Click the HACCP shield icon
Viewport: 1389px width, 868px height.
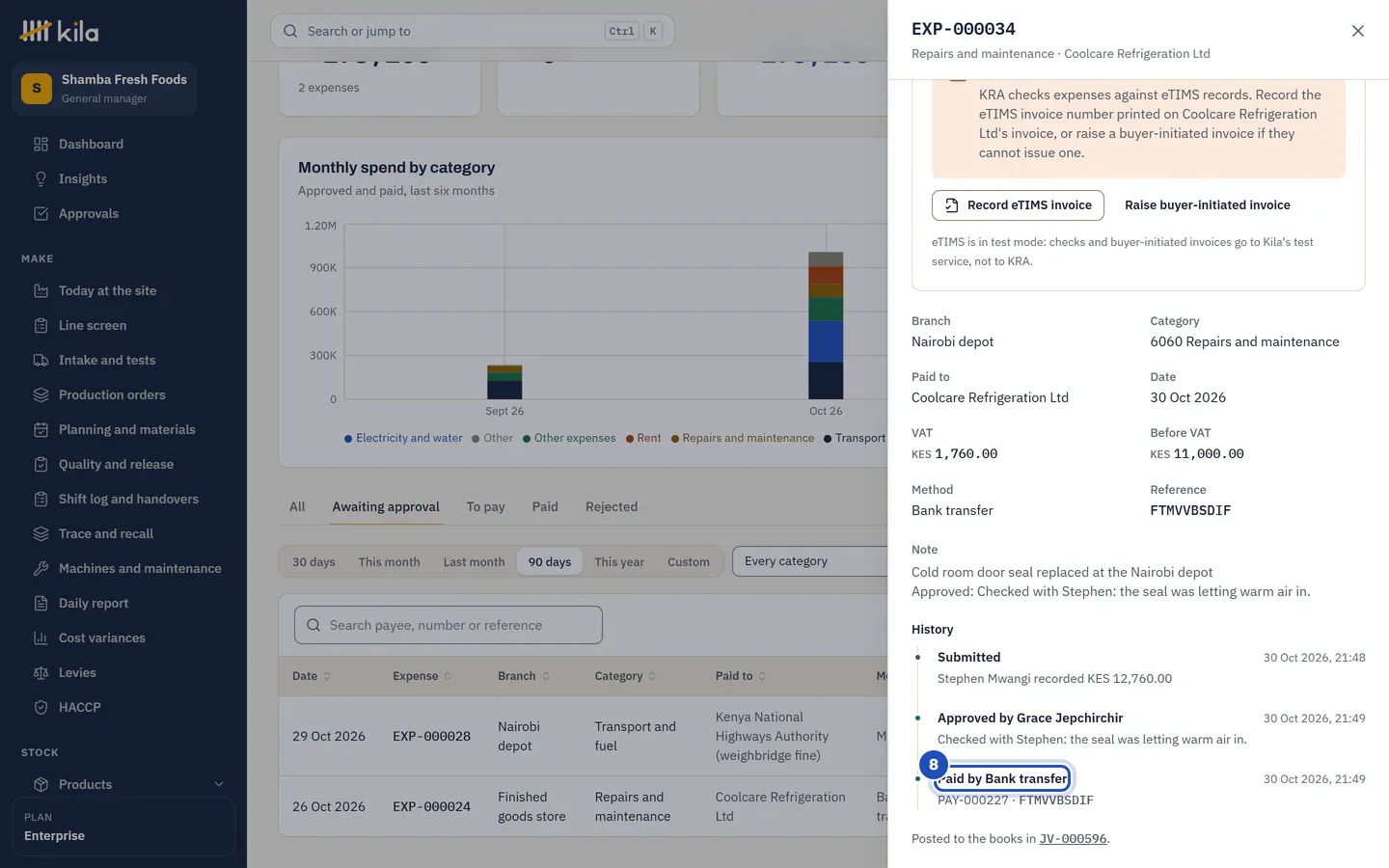coord(41,708)
